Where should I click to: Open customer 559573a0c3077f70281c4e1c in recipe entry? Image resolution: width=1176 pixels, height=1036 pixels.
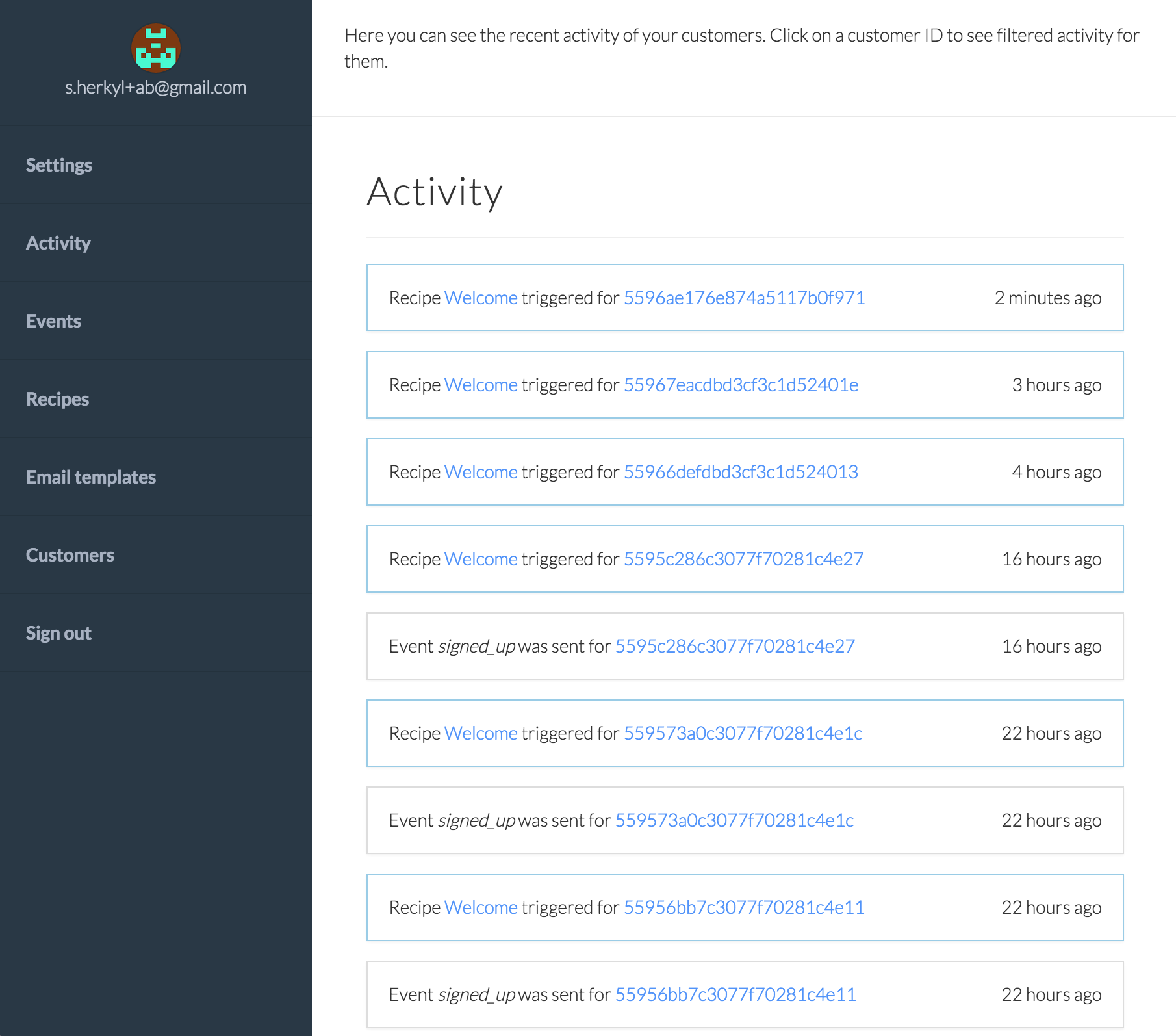(743, 733)
